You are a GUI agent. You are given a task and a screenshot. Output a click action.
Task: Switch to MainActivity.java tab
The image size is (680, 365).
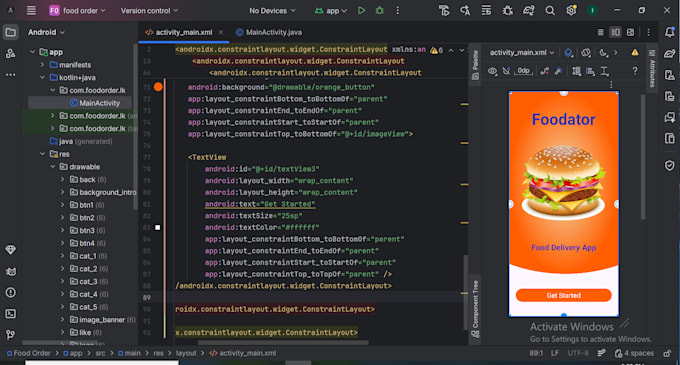tap(269, 32)
